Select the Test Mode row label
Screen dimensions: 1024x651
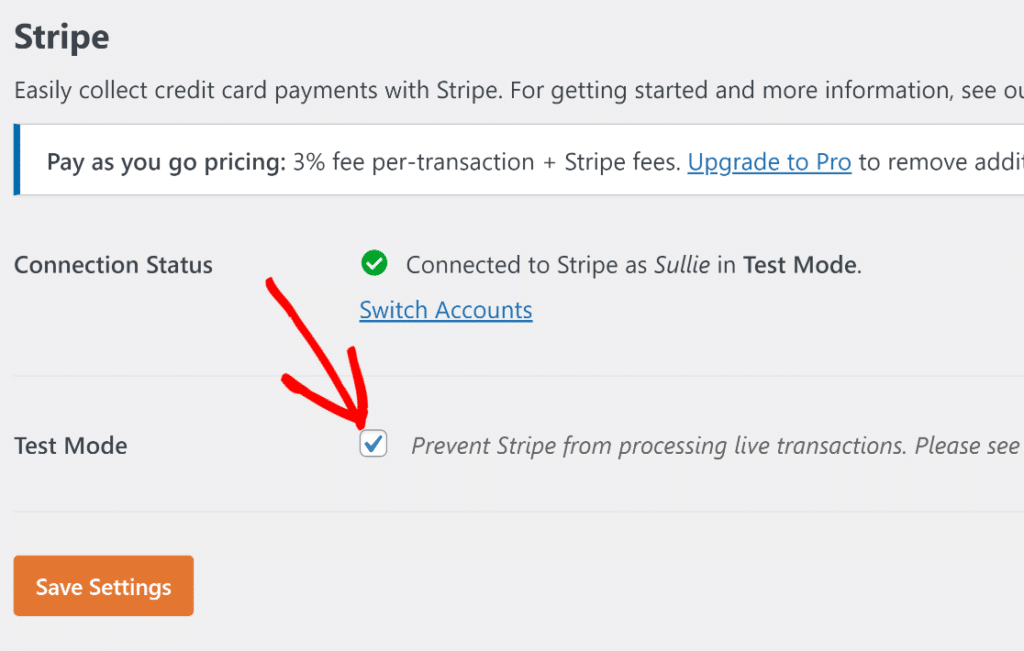70,446
